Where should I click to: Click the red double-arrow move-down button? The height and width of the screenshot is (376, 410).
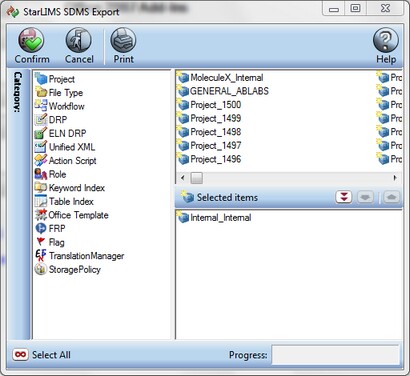point(344,197)
